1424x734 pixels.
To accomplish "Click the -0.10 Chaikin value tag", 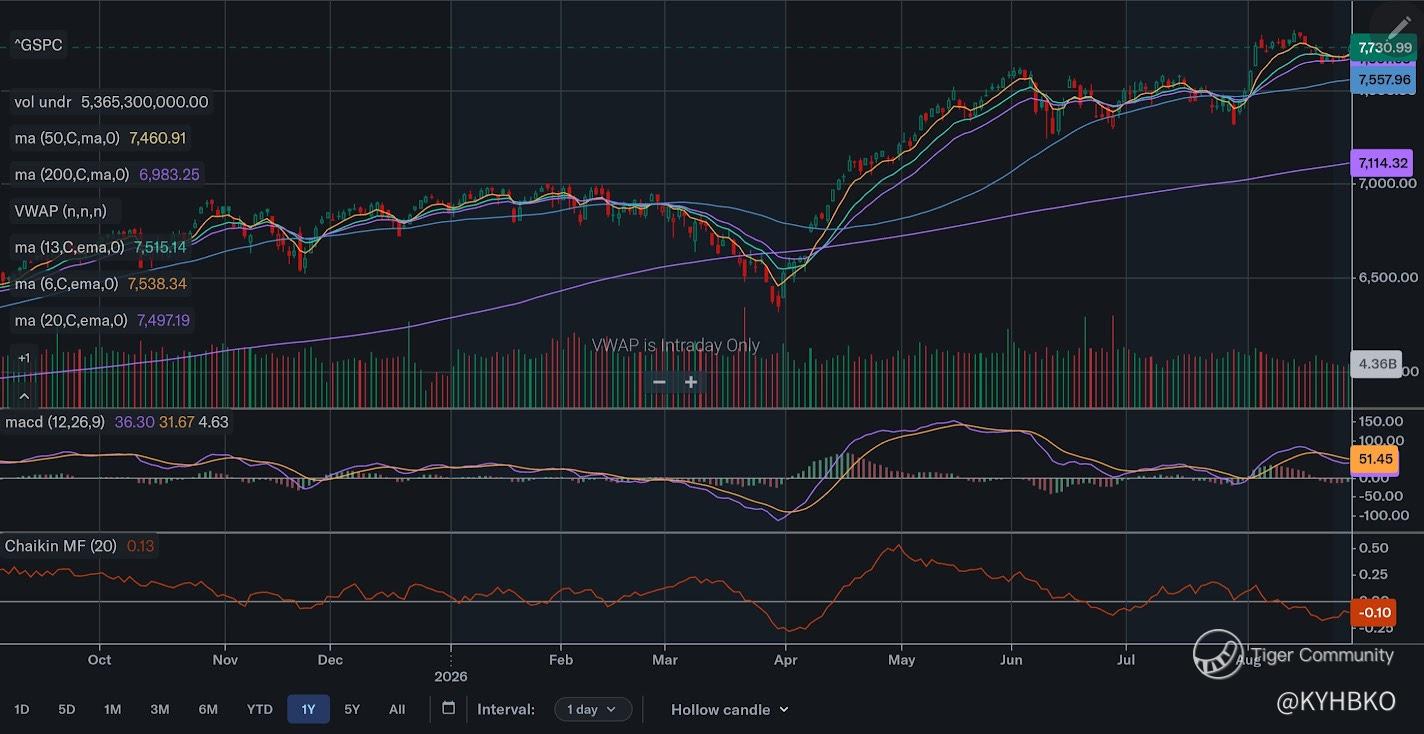I will point(1372,613).
